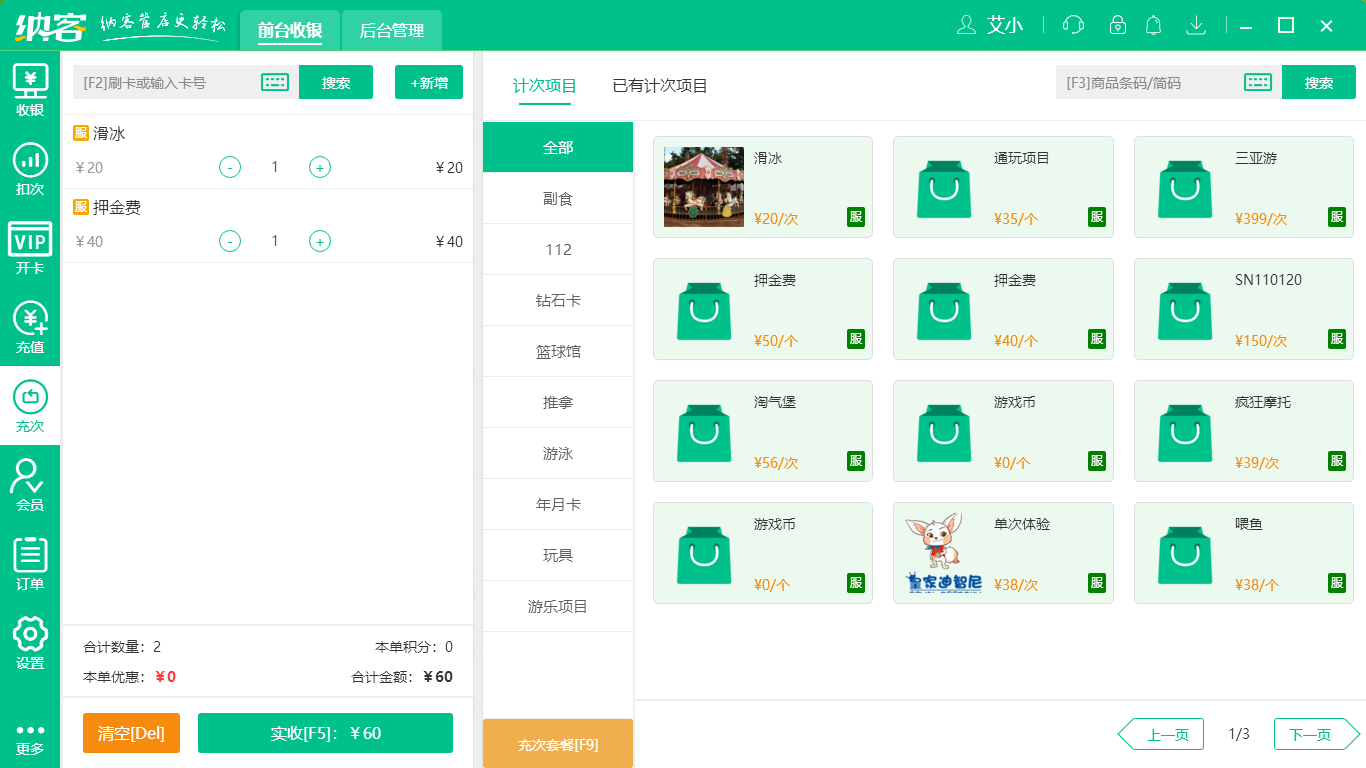
Task: Increase 滑冰 quantity with the plus stepper
Action: pyautogui.click(x=320, y=167)
